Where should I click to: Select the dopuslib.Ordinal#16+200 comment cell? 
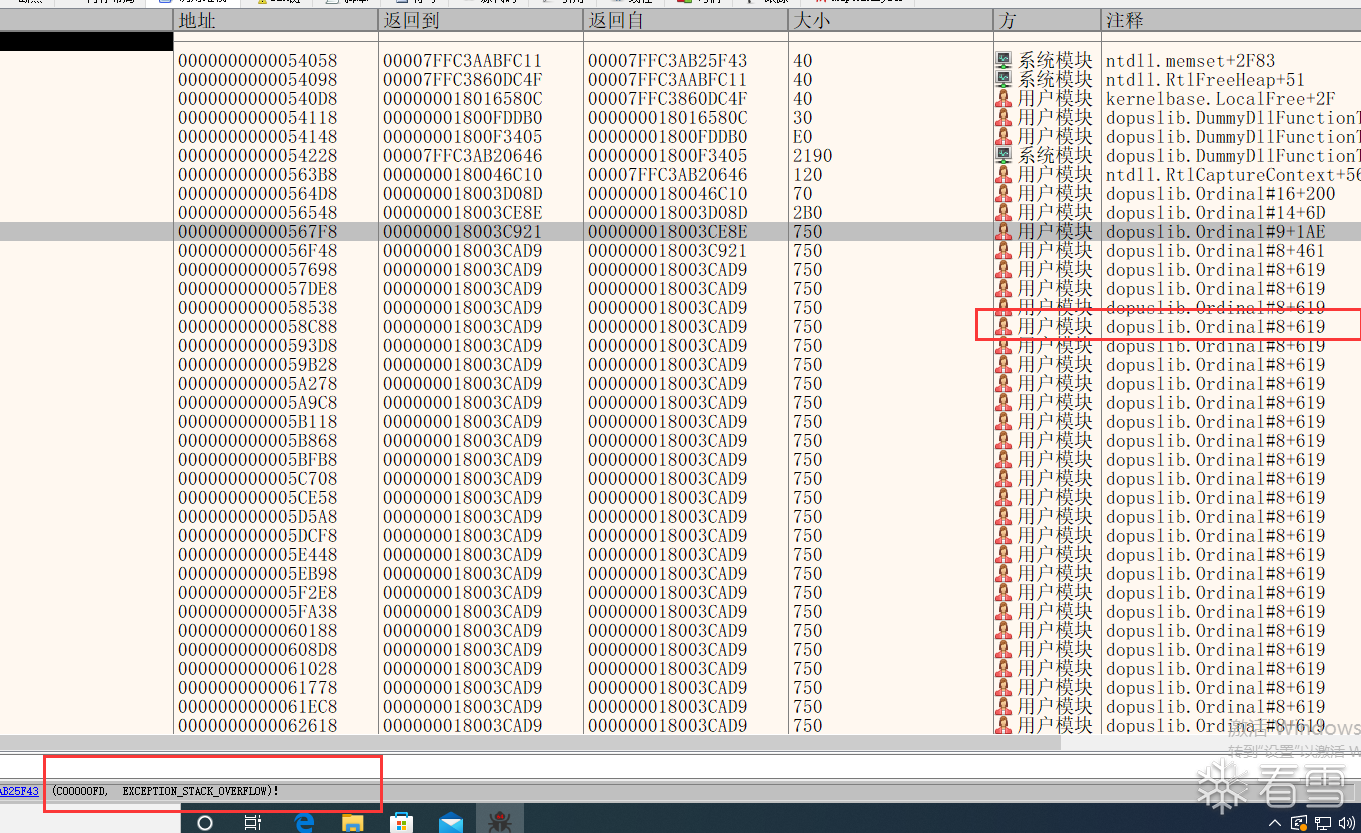1220,194
